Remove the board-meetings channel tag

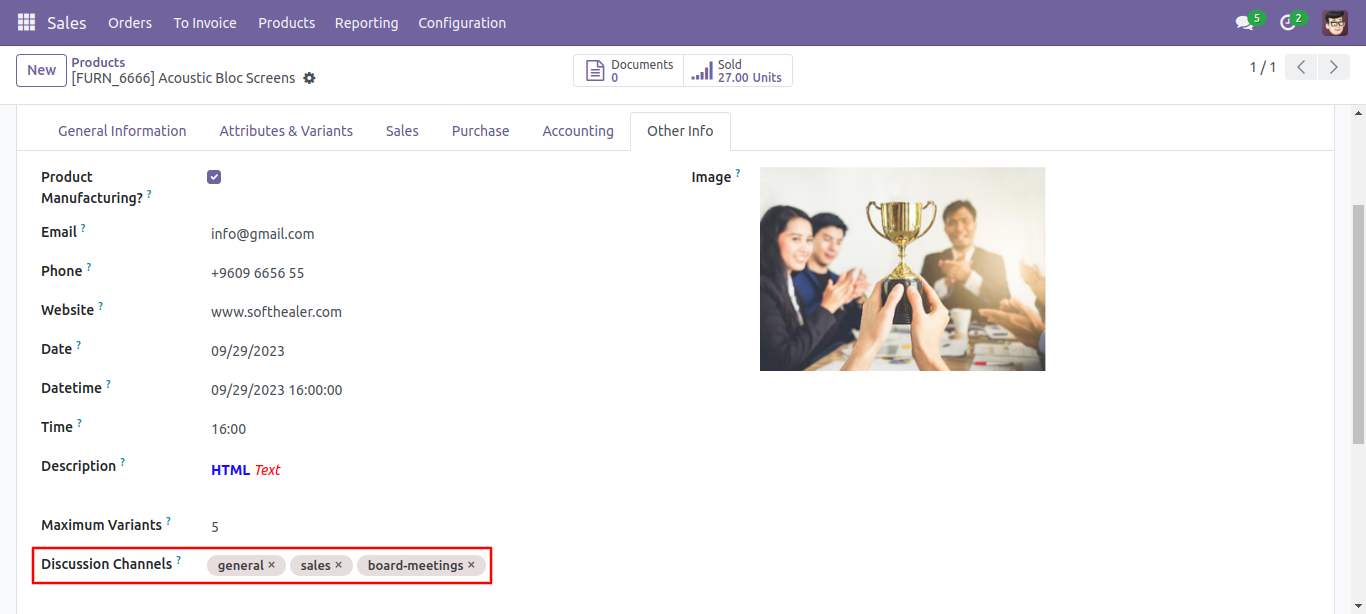tap(471, 565)
